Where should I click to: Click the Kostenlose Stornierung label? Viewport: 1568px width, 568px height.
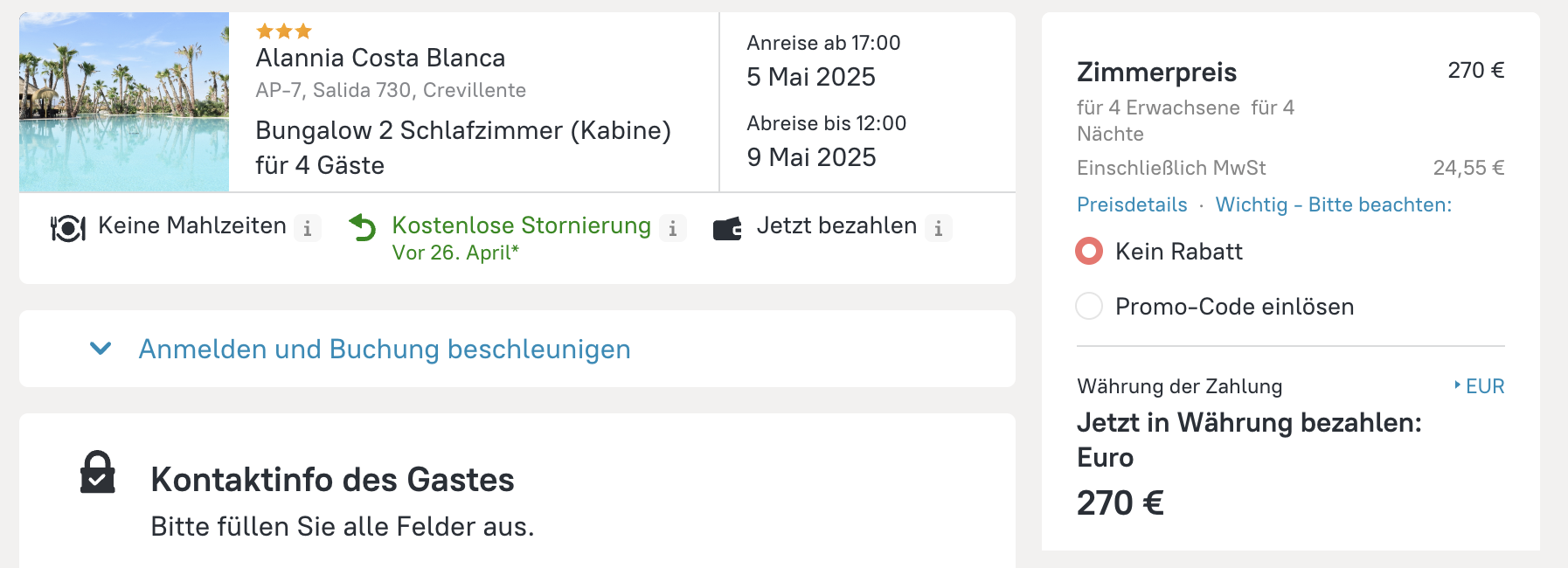click(521, 225)
